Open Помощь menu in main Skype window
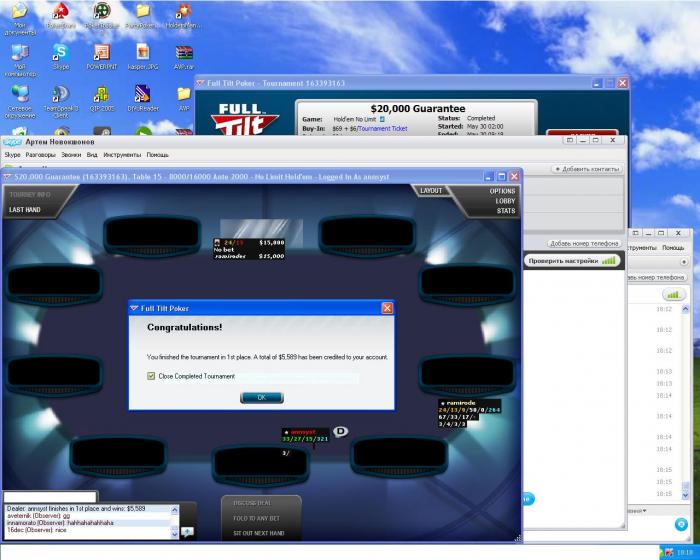 (x=158, y=155)
